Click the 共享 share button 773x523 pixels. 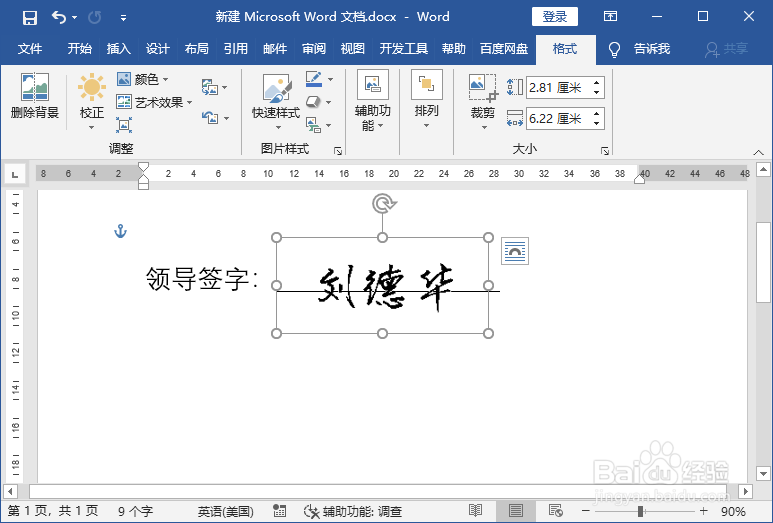[x=727, y=49]
